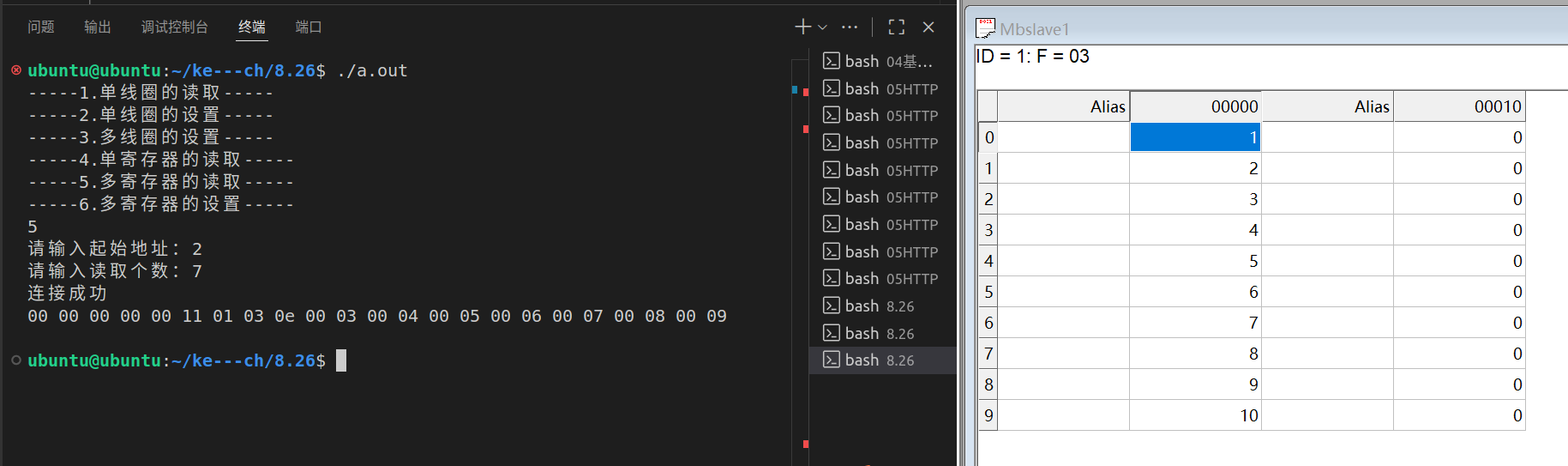Click the 请输入起始地址 prompt line
Viewport: 1568px width, 466px height.
point(115,249)
